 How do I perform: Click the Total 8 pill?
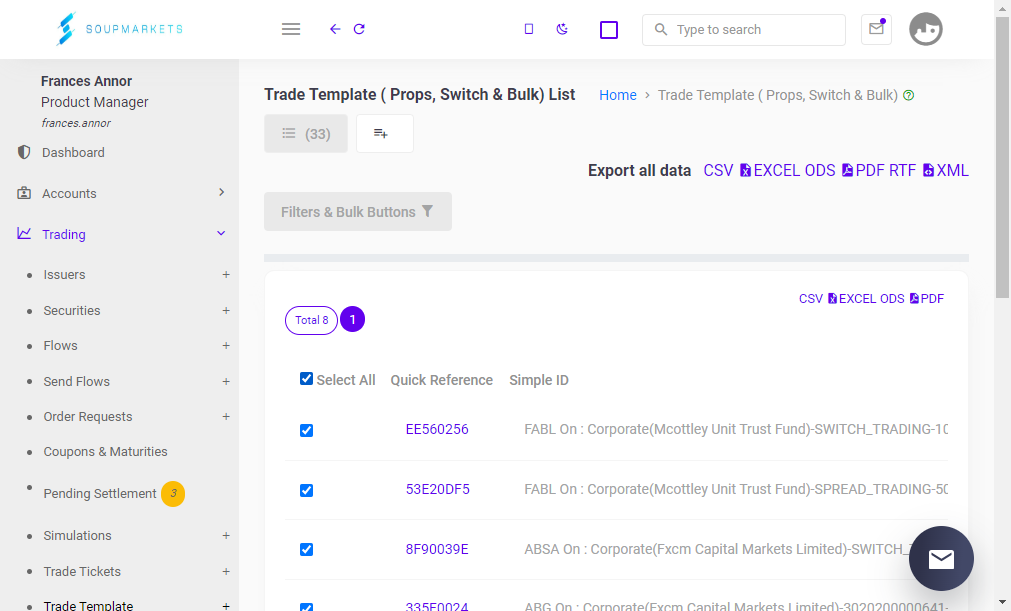point(311,320)
